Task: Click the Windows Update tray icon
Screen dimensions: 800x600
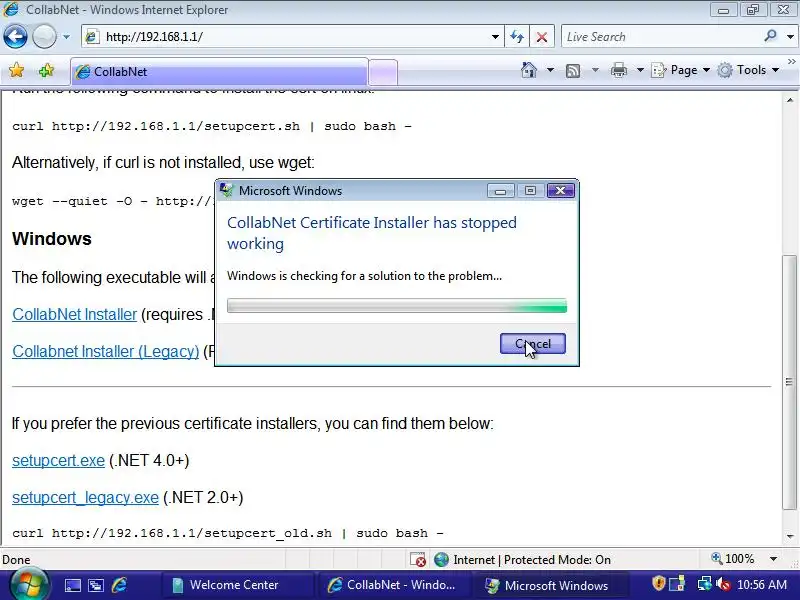Action: point(677,583)
